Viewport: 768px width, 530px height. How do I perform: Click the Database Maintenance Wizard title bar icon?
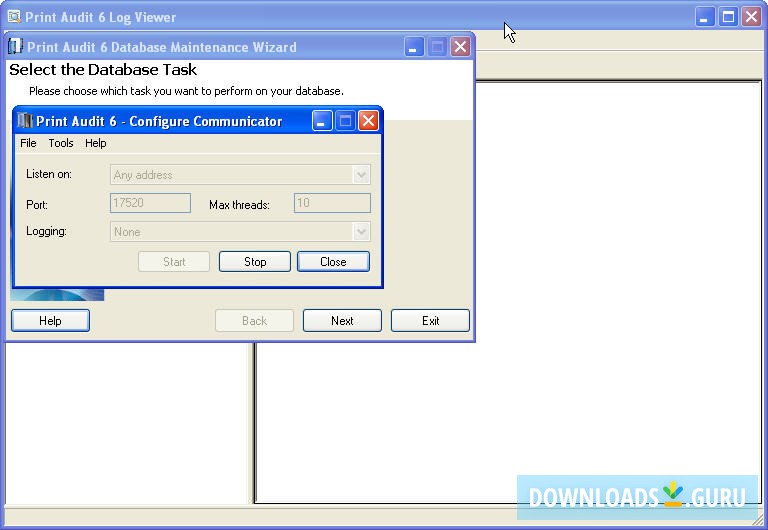point(16,47)
